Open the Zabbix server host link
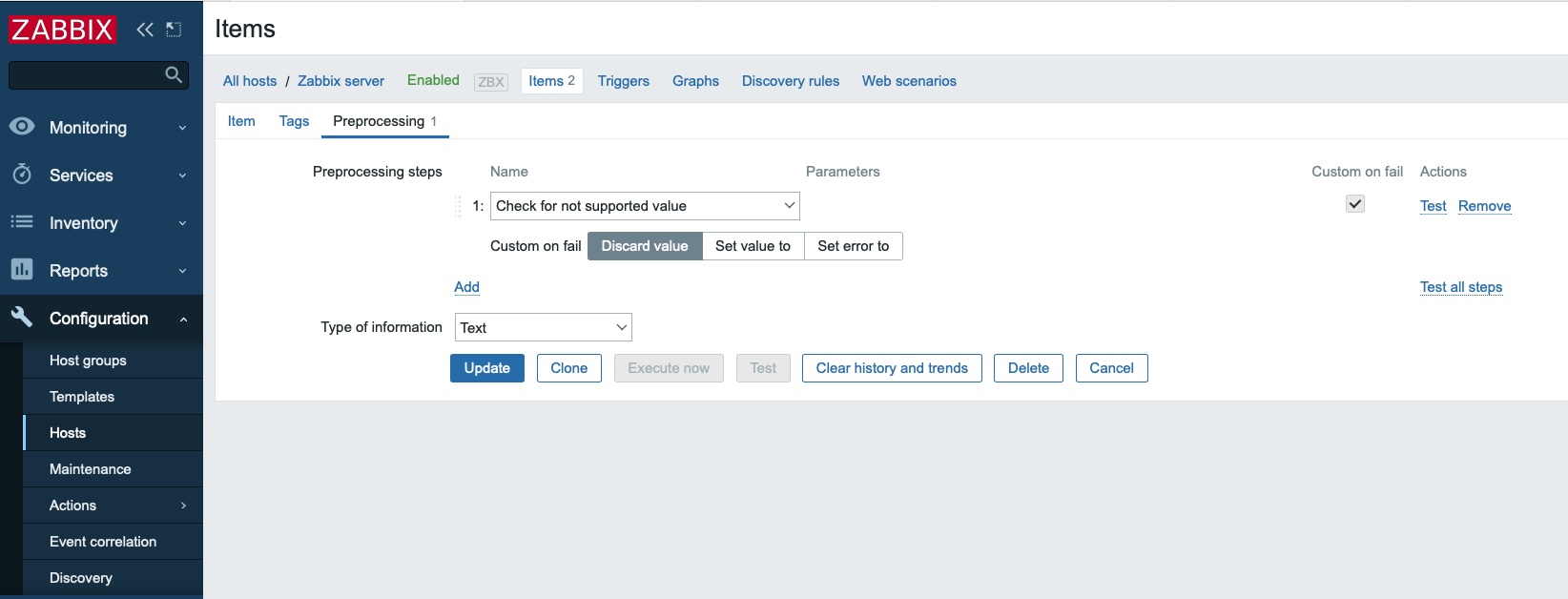 (341, 81)
